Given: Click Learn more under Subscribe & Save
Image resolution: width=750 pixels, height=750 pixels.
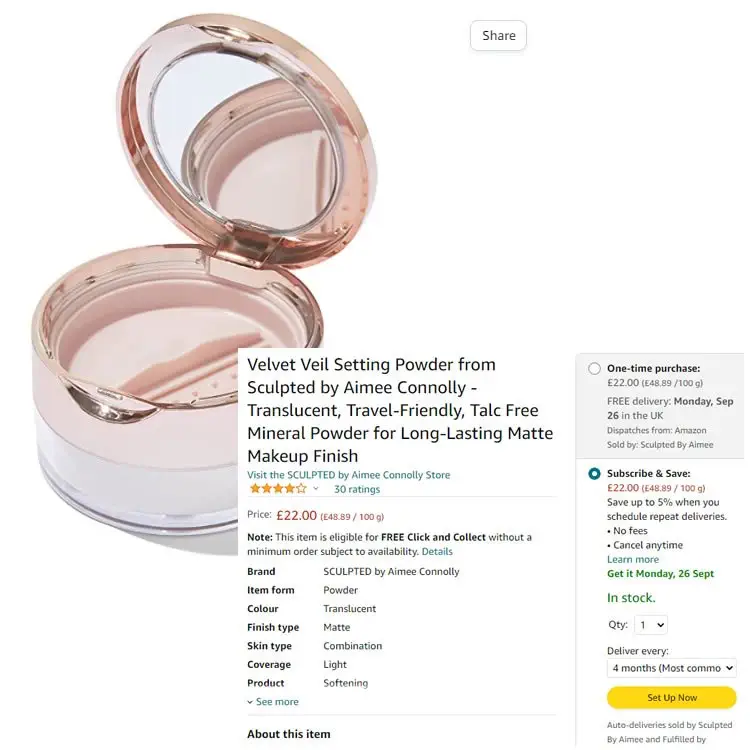Looking at the screenshot, I should coord(633,560).
